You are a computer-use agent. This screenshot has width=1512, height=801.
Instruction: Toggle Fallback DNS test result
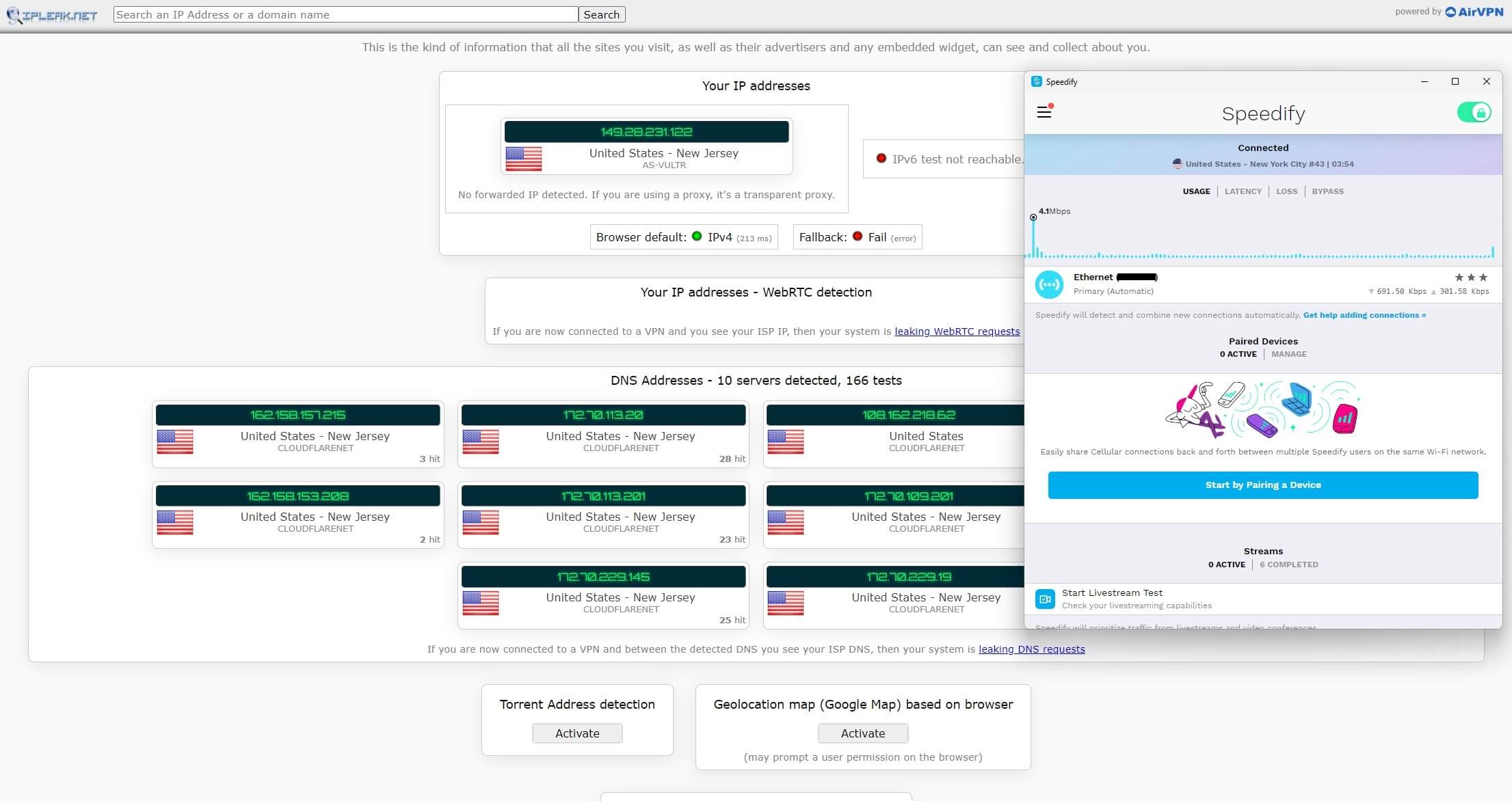[x=856, y=238]
